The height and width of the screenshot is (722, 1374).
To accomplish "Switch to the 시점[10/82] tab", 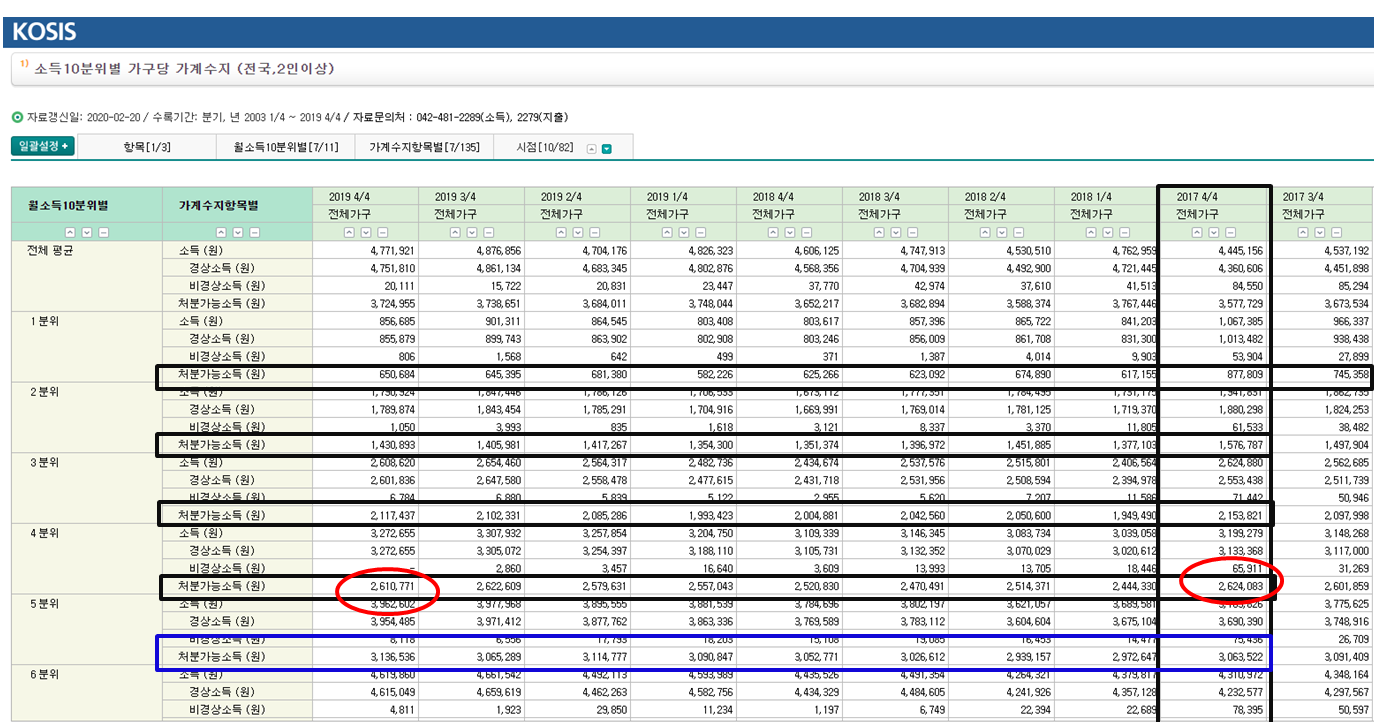I will pos(544,147).
